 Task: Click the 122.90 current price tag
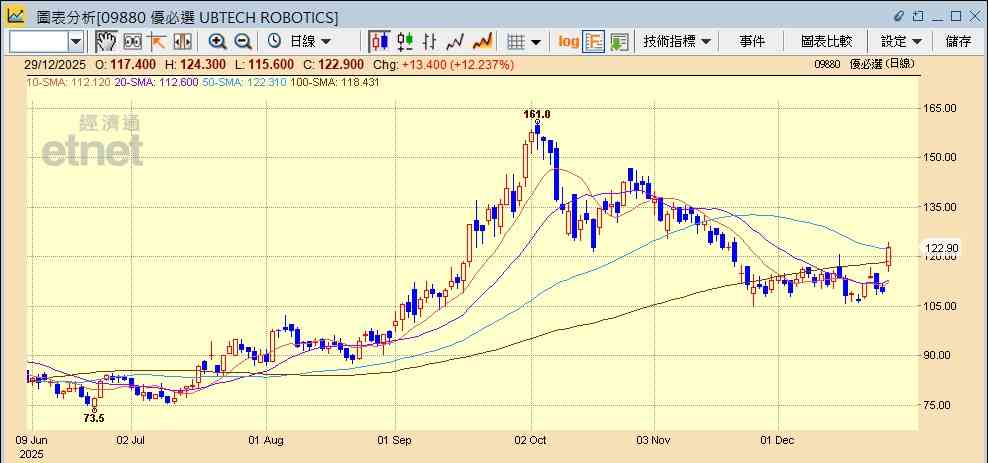941,249
